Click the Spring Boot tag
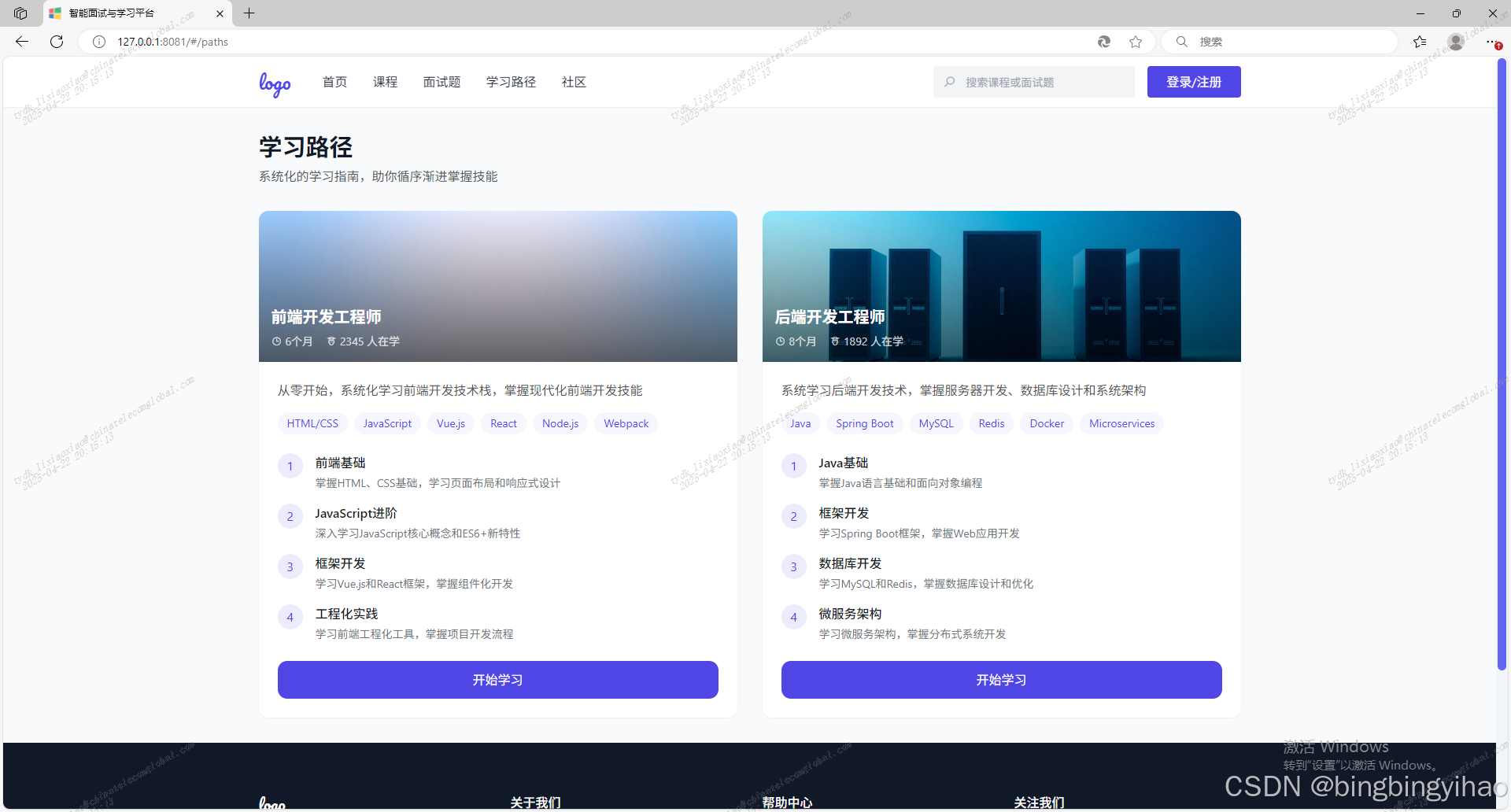 click(x=865, y=423)
